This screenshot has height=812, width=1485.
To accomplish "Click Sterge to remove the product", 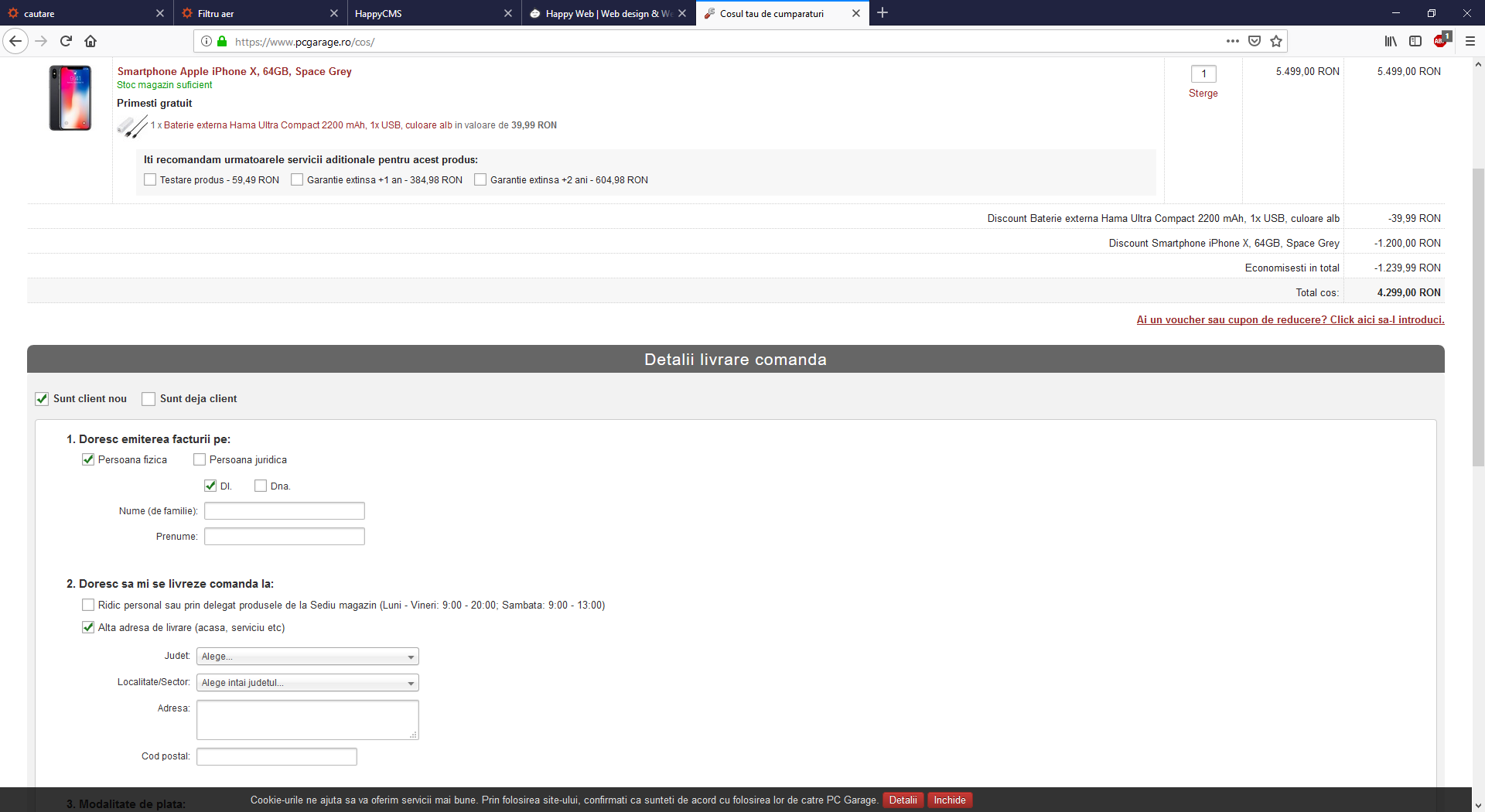I will click(1203, 93).
